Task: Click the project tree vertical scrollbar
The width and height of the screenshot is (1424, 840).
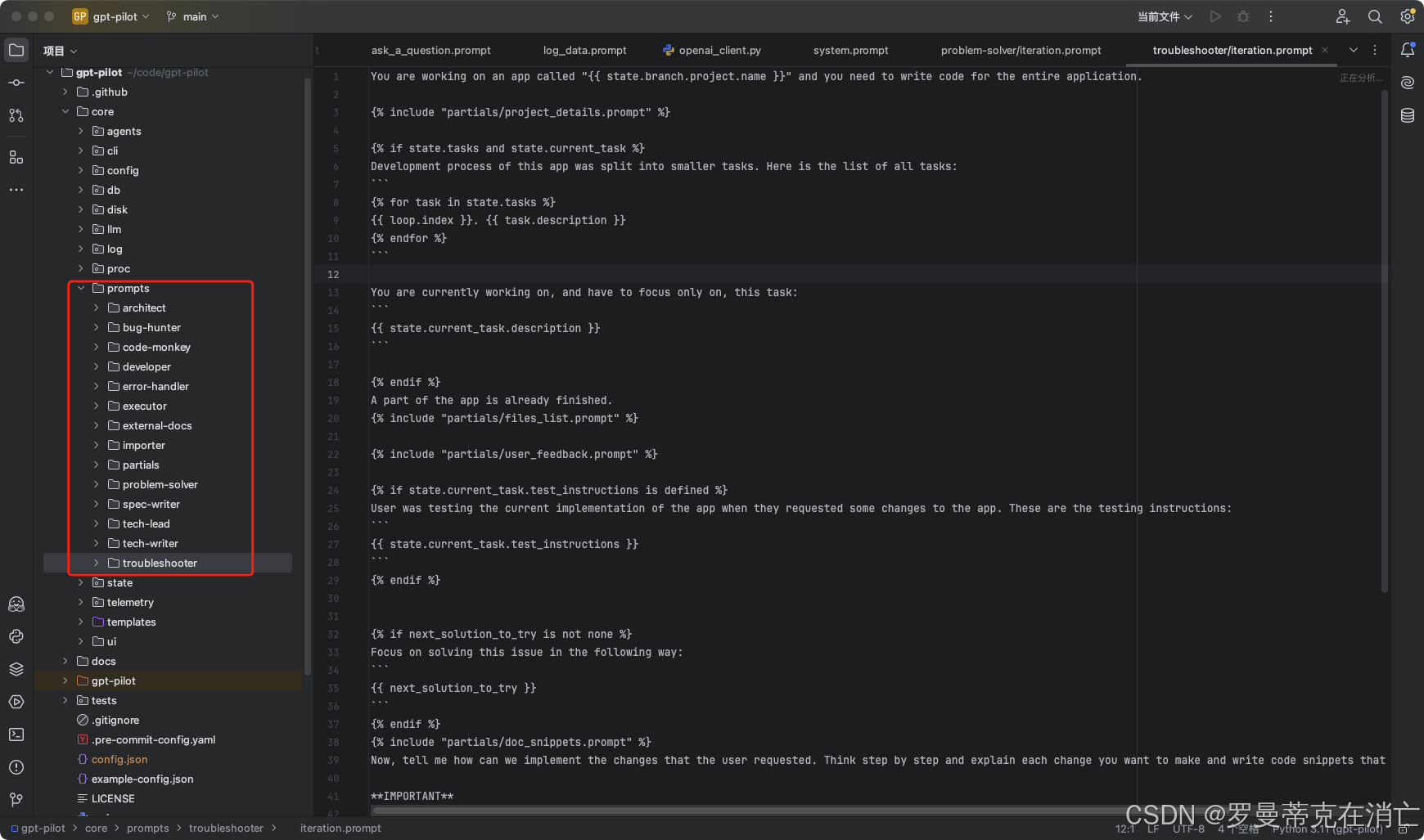Action: tap(307, 376)
